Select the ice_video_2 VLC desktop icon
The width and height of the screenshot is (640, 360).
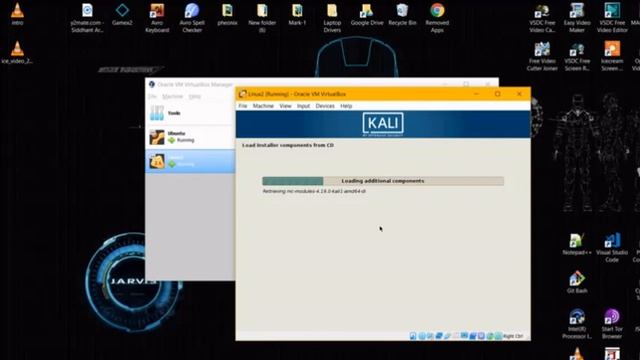[x=17, y=53]
